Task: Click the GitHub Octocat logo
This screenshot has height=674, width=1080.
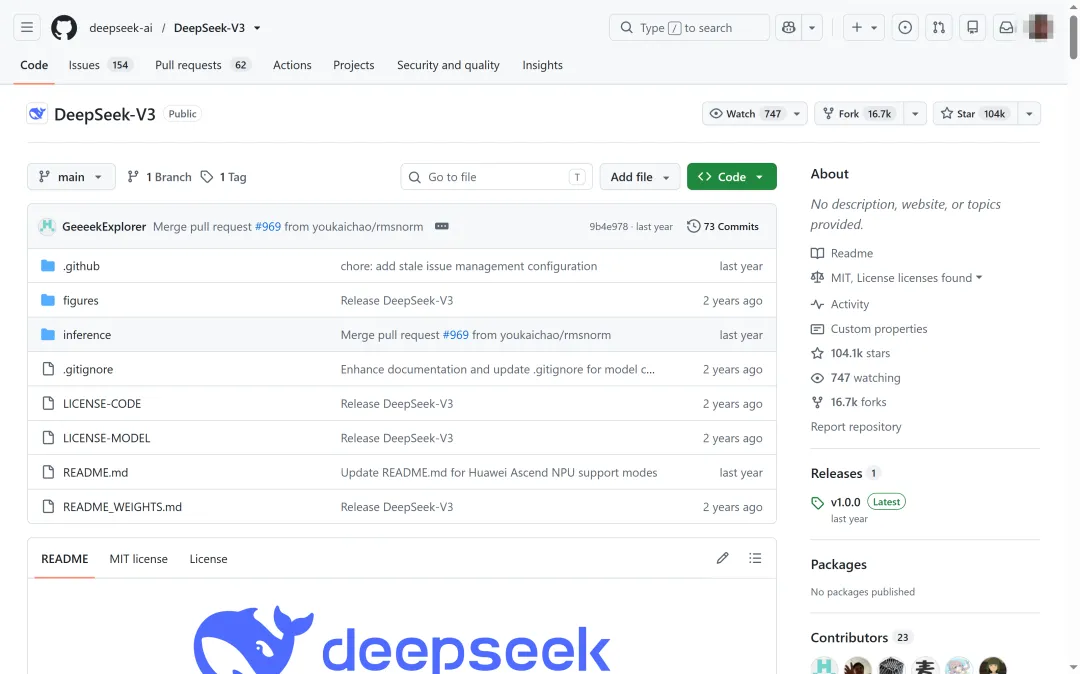Action: tap(64, 28)
